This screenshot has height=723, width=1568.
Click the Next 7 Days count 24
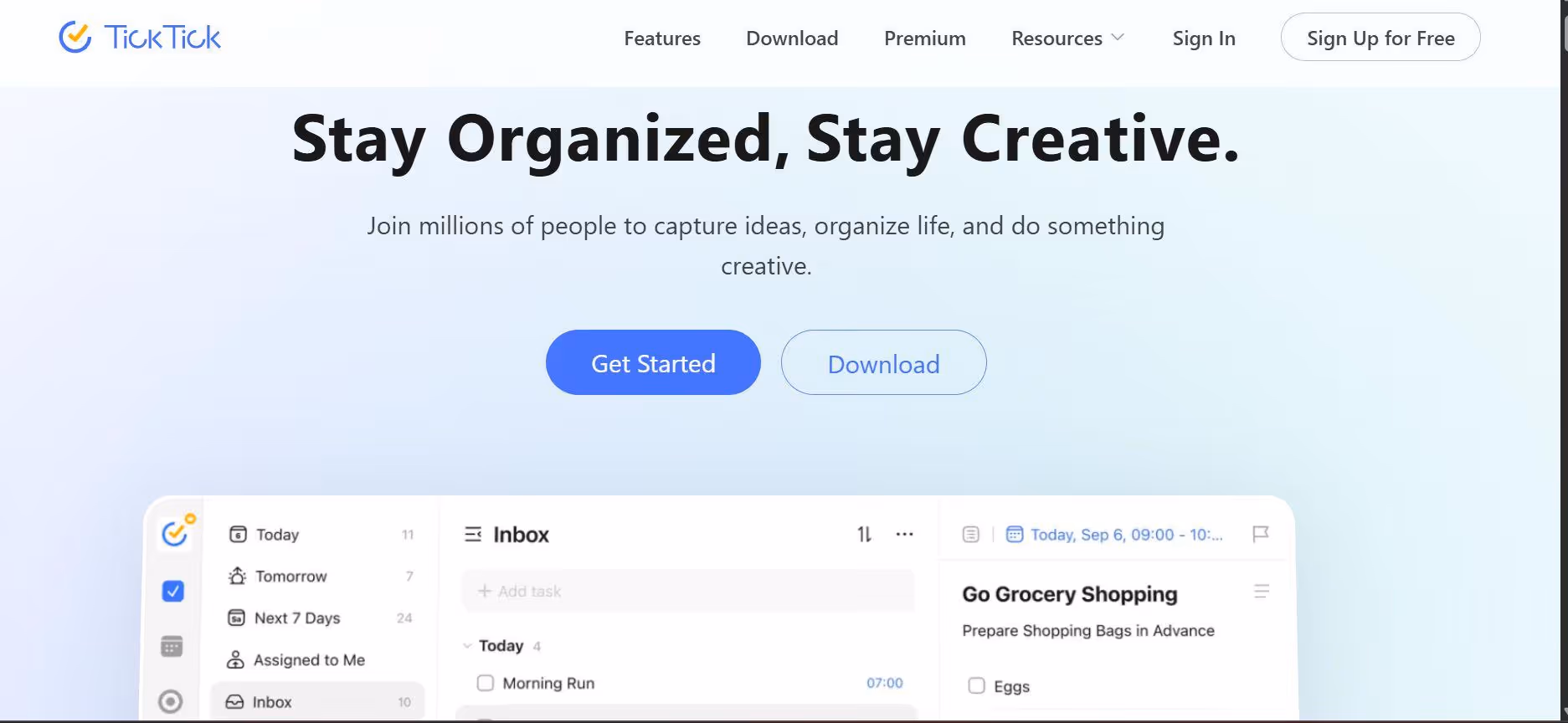(404, 618)
